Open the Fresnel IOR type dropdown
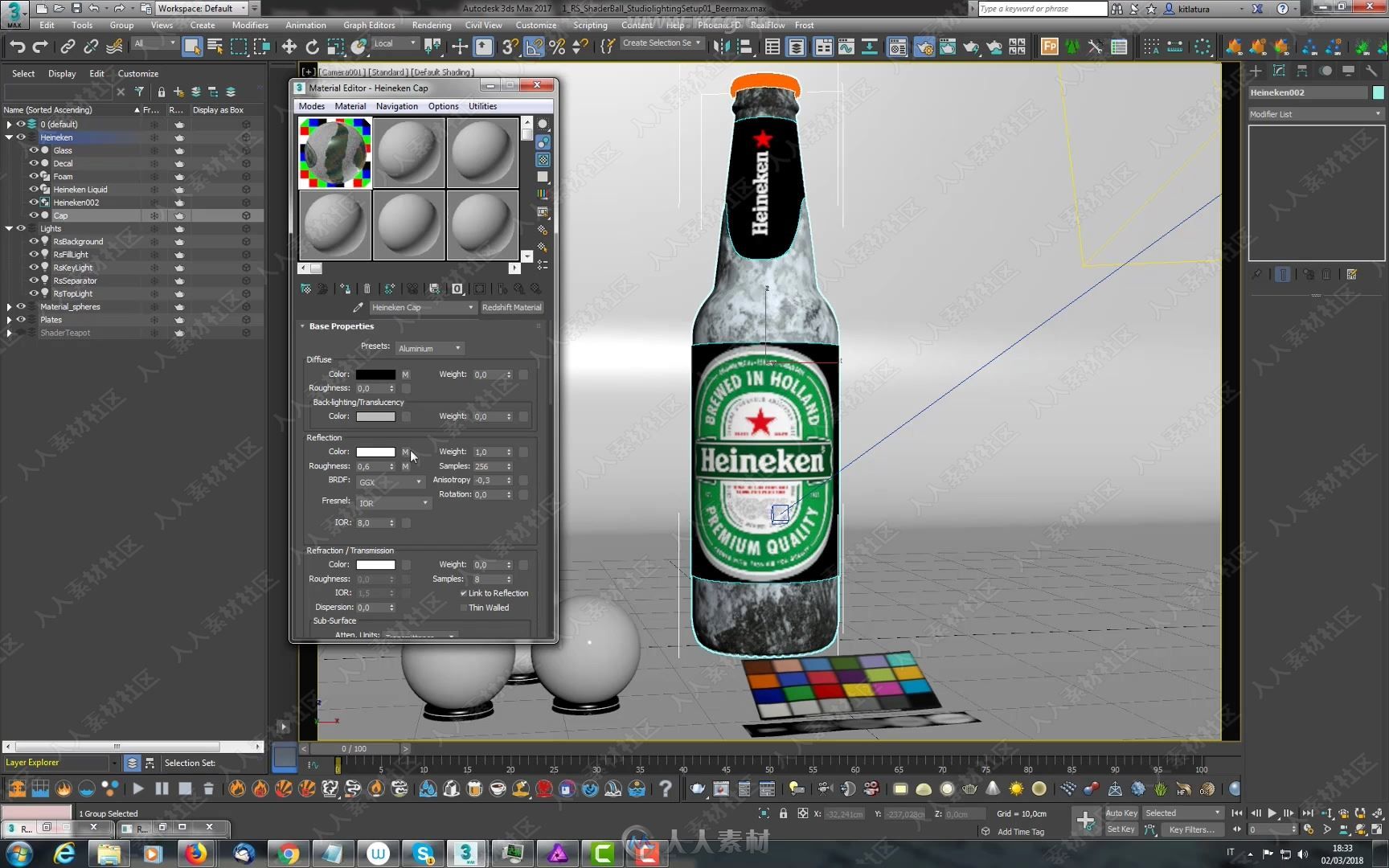Viewport: 1389px width, 868px height. (395, 502)
